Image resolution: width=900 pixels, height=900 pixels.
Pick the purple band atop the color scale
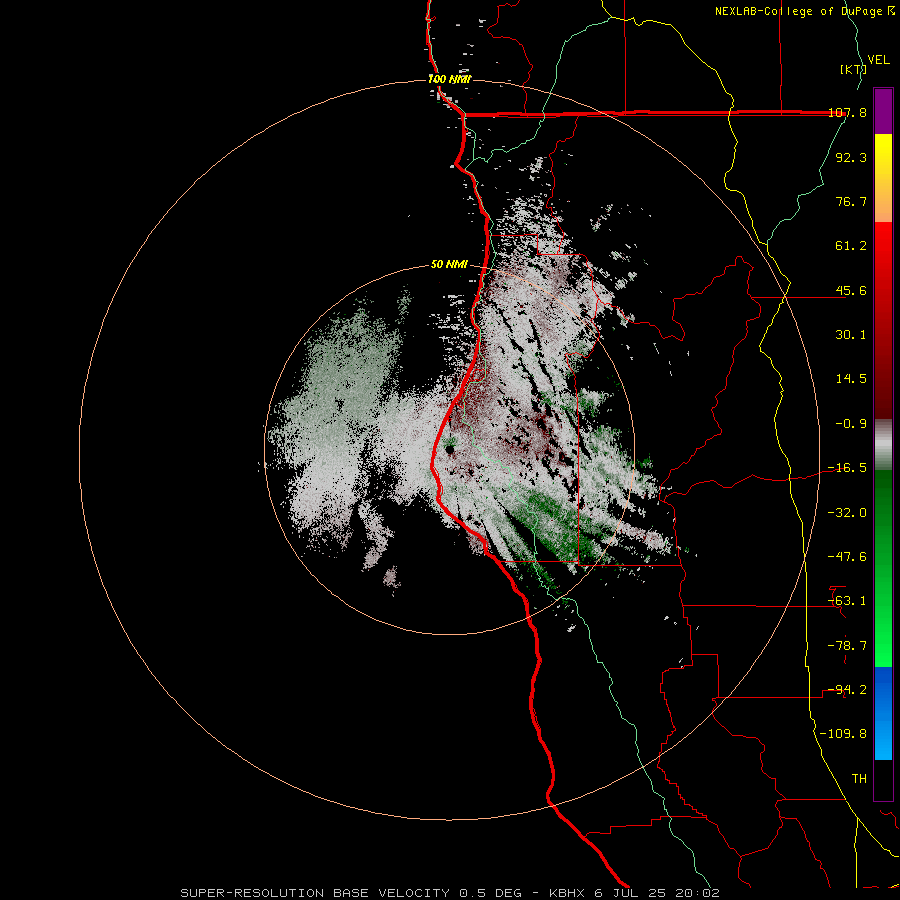click(883, 111)
